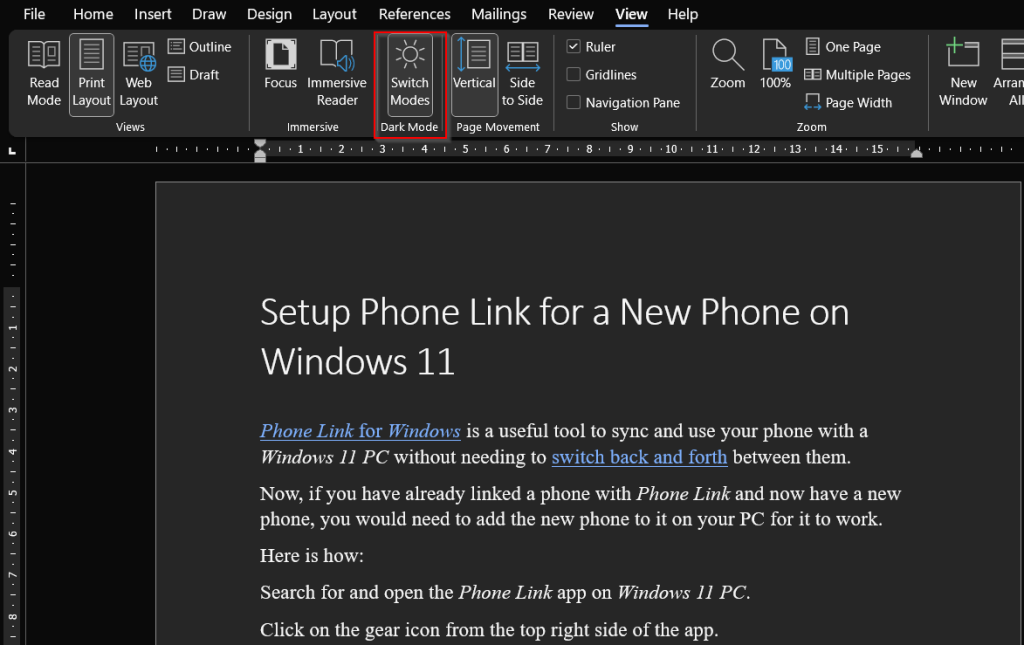Click the 'Click on the gear icon' sentence
This screenshot has height=645, width=1024.
tap(489, 629)
